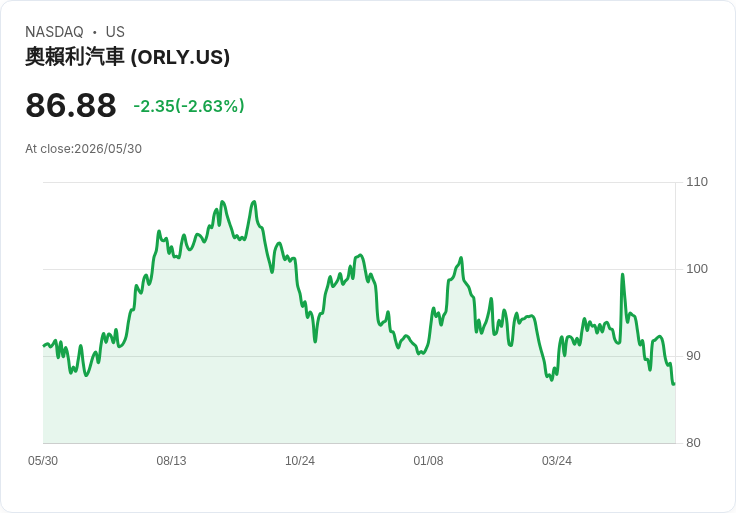This screenshot has width=736, height=513.
Task: Click the 05/30 x-axis date label
Action: click(43, 461)
